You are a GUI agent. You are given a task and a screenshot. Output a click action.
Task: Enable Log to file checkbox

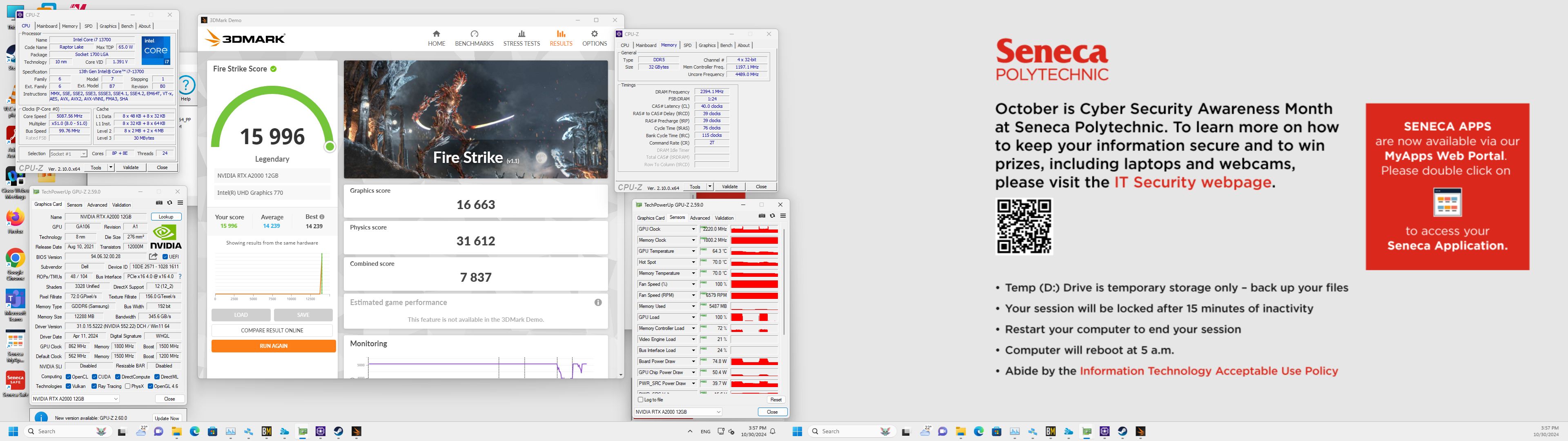tap(640, 400)
